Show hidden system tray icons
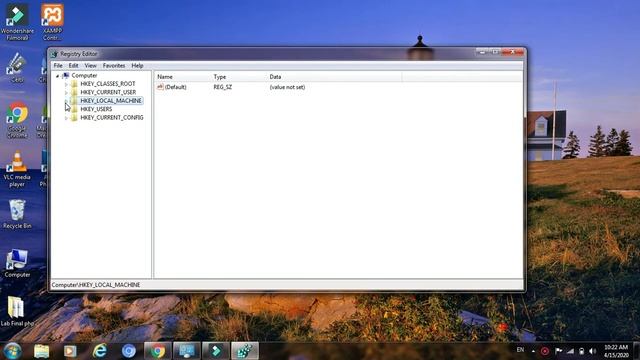This screenshot has height=360, width=640. tap(533, 351)
